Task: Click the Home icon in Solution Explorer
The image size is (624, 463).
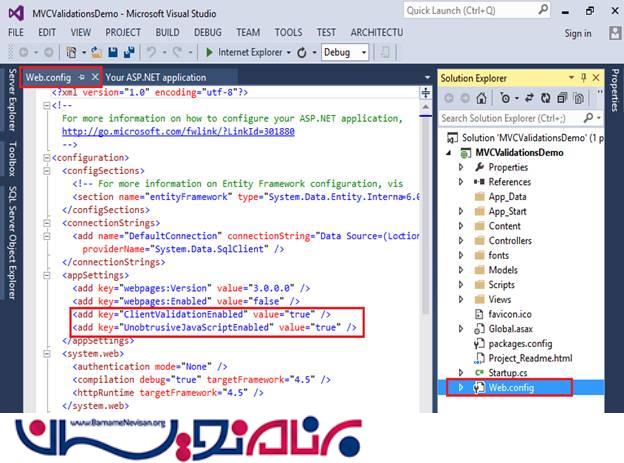Action: click(x=481, y=98)
